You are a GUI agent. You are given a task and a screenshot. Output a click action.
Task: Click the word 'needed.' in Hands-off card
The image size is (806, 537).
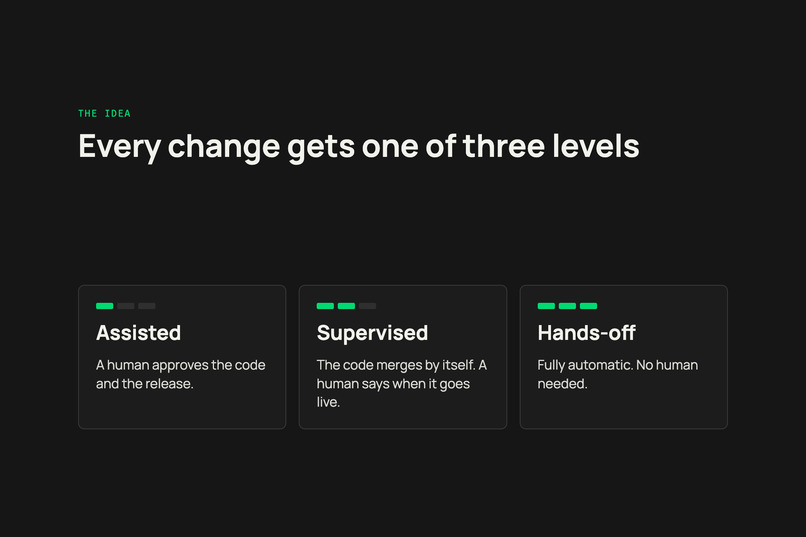tap(562, 384)
